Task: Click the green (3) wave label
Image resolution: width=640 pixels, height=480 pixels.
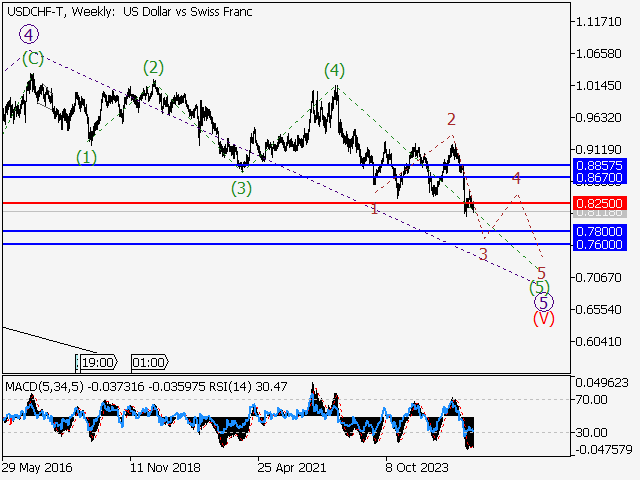Action: coord(240,187)
